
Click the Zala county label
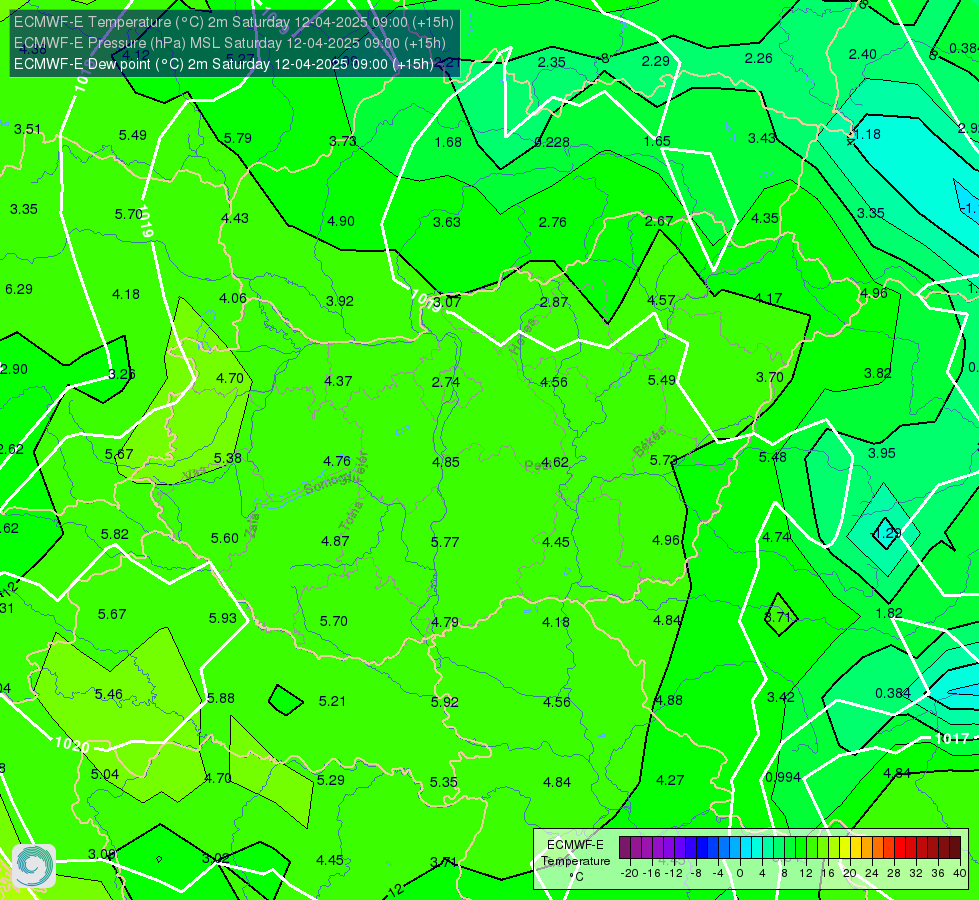252,527
